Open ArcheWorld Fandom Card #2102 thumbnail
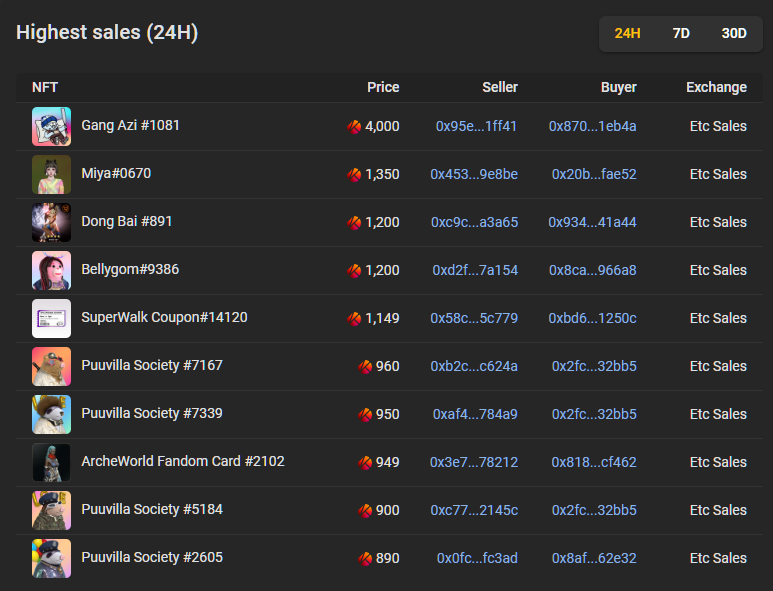 tap(51, 462)
